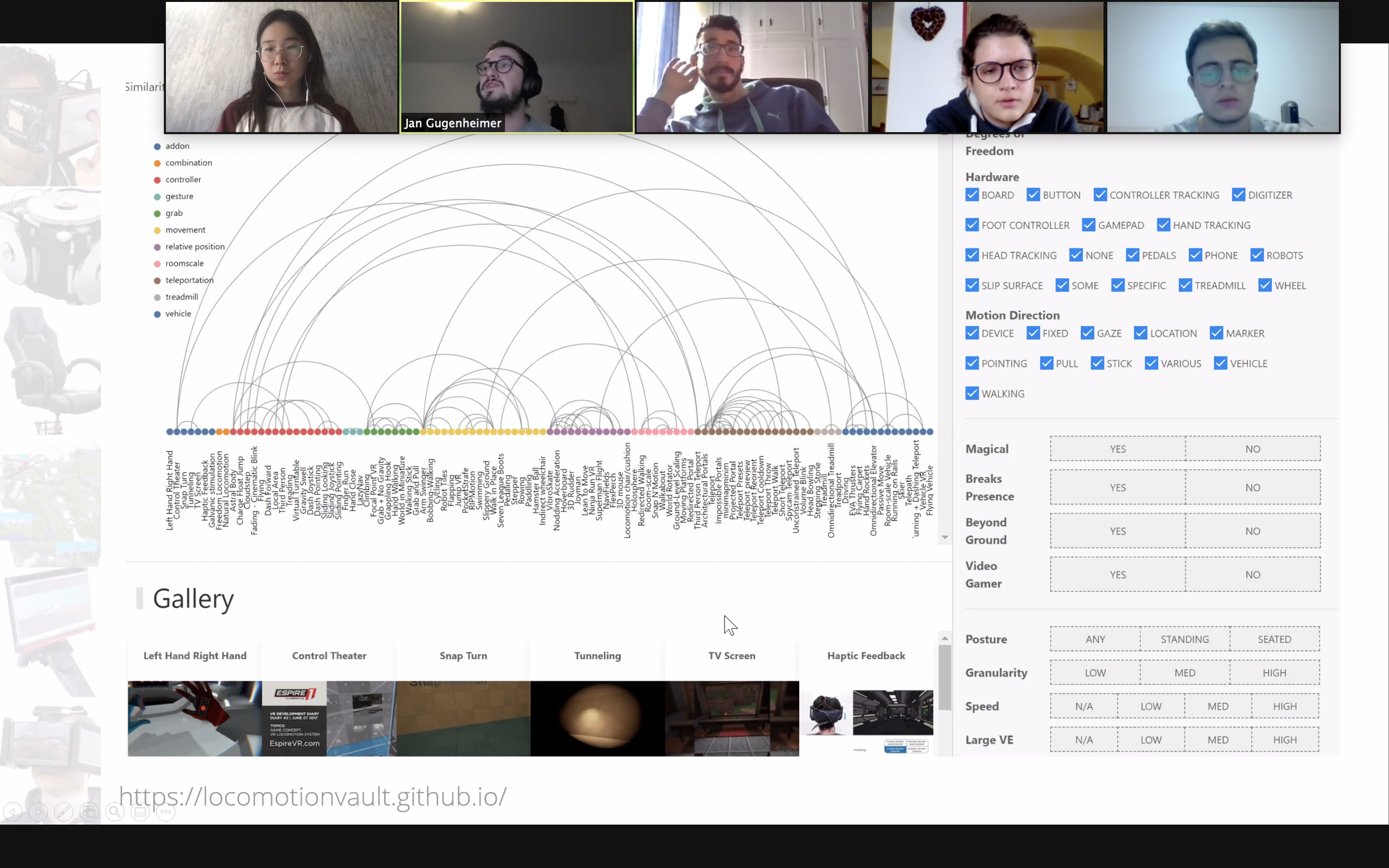Select NO for Breaks Presence filter
The image size is (1389, 868).
(x=1252, y=488)
